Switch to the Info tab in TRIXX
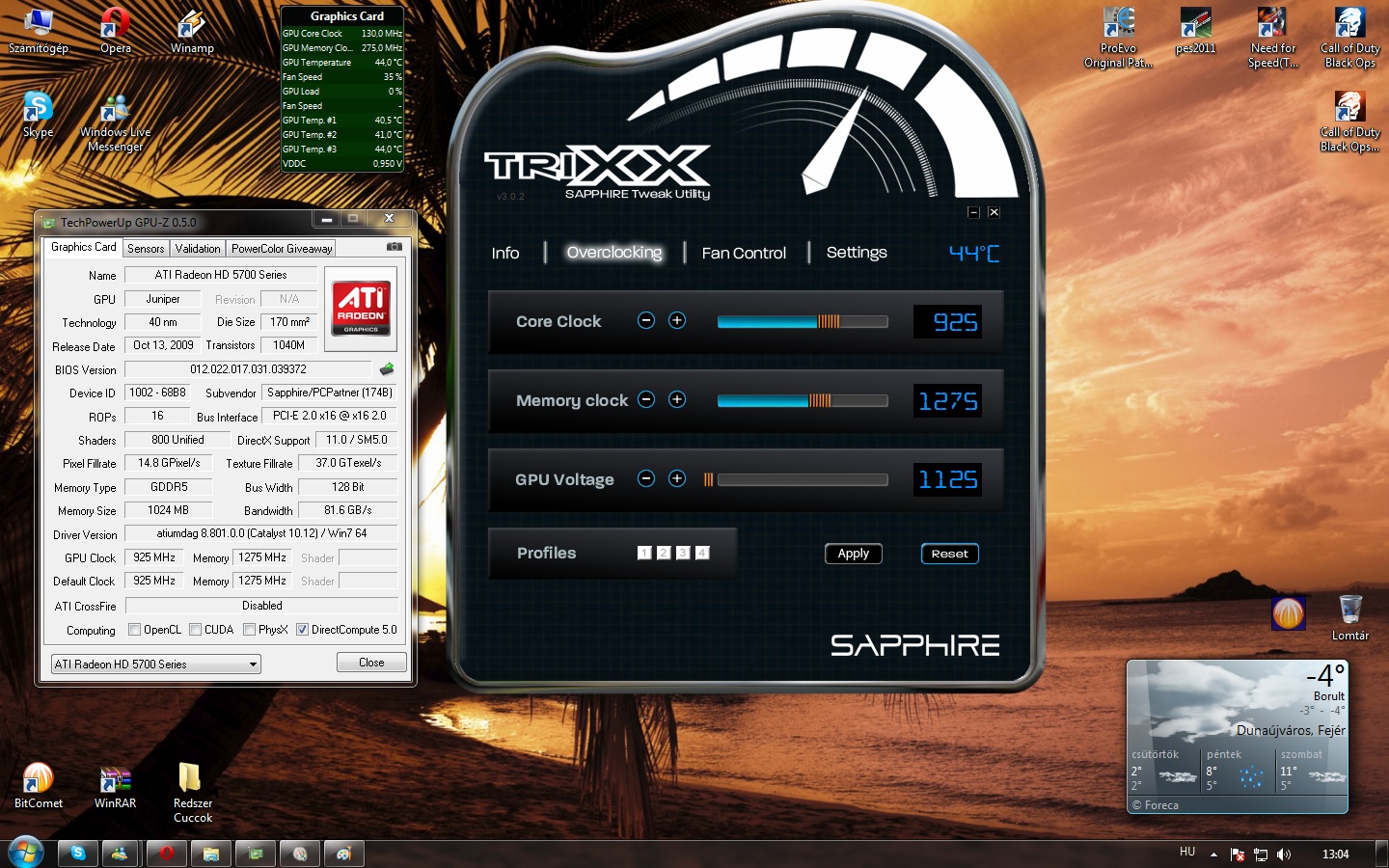The width and height of the screenshot is (1389, 868). pyautogui.click(x=505, y=253)
